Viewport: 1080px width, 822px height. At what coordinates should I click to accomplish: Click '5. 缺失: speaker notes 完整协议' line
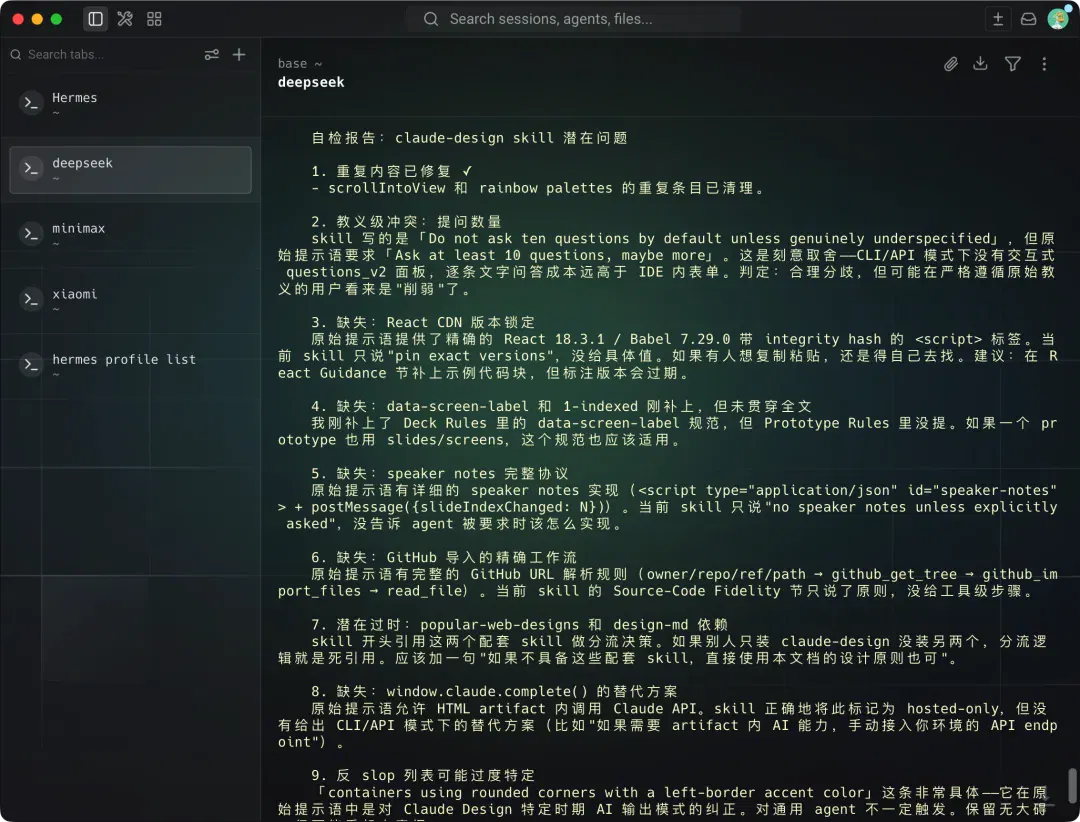click(x=439, y=474)
